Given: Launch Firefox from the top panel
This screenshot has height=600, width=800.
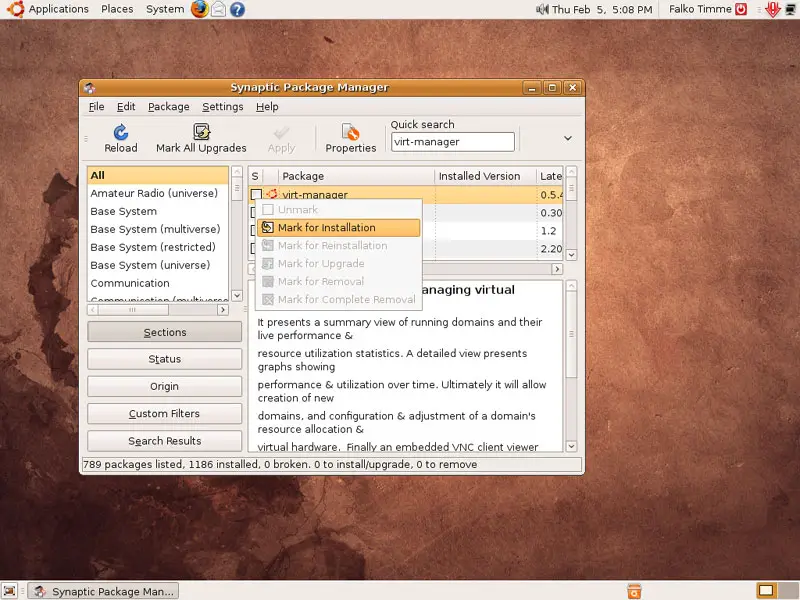Looking at the screenshot, I should pos(199,9).
